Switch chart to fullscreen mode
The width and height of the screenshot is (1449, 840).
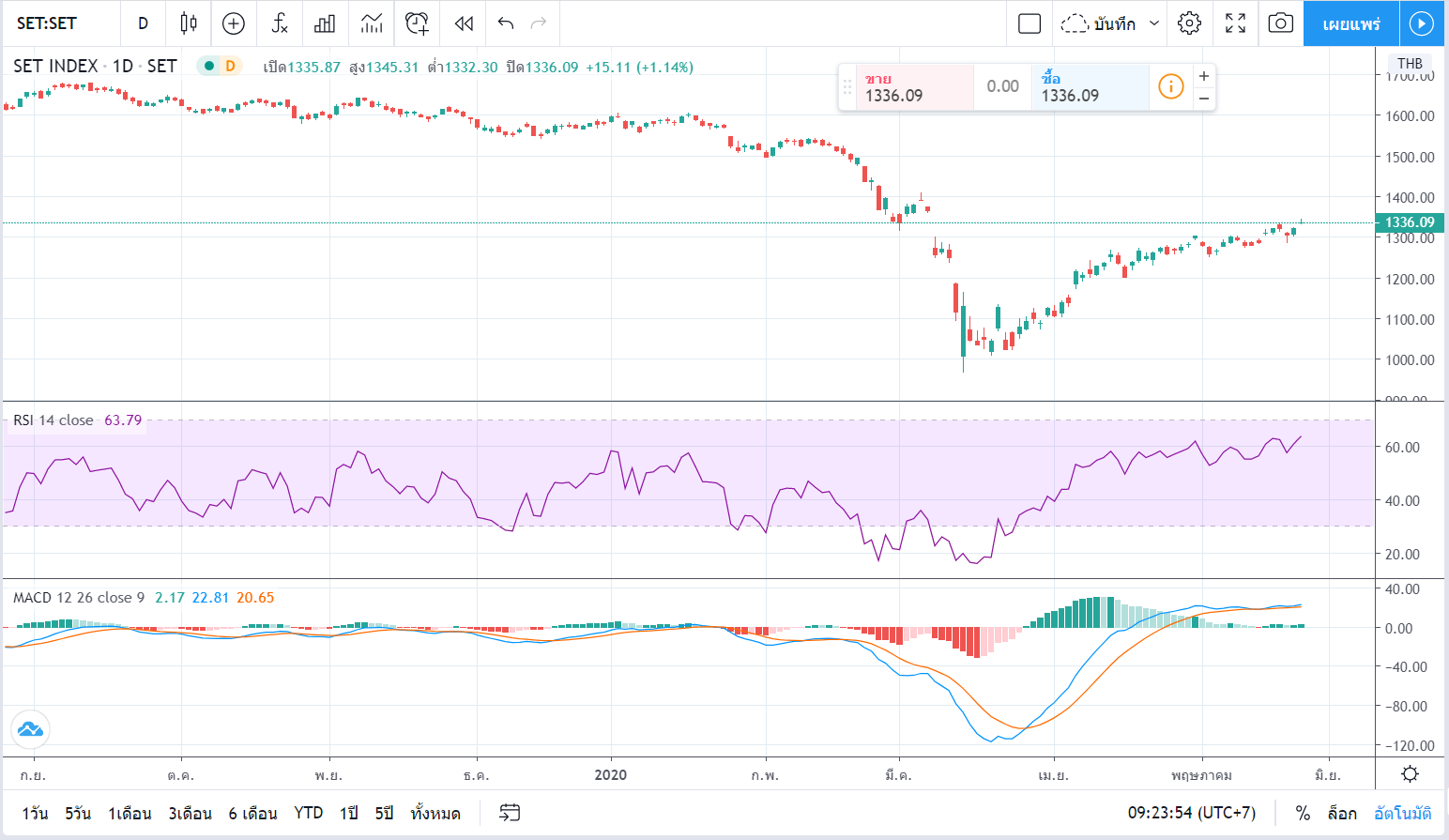click(x=1235, y=23)
